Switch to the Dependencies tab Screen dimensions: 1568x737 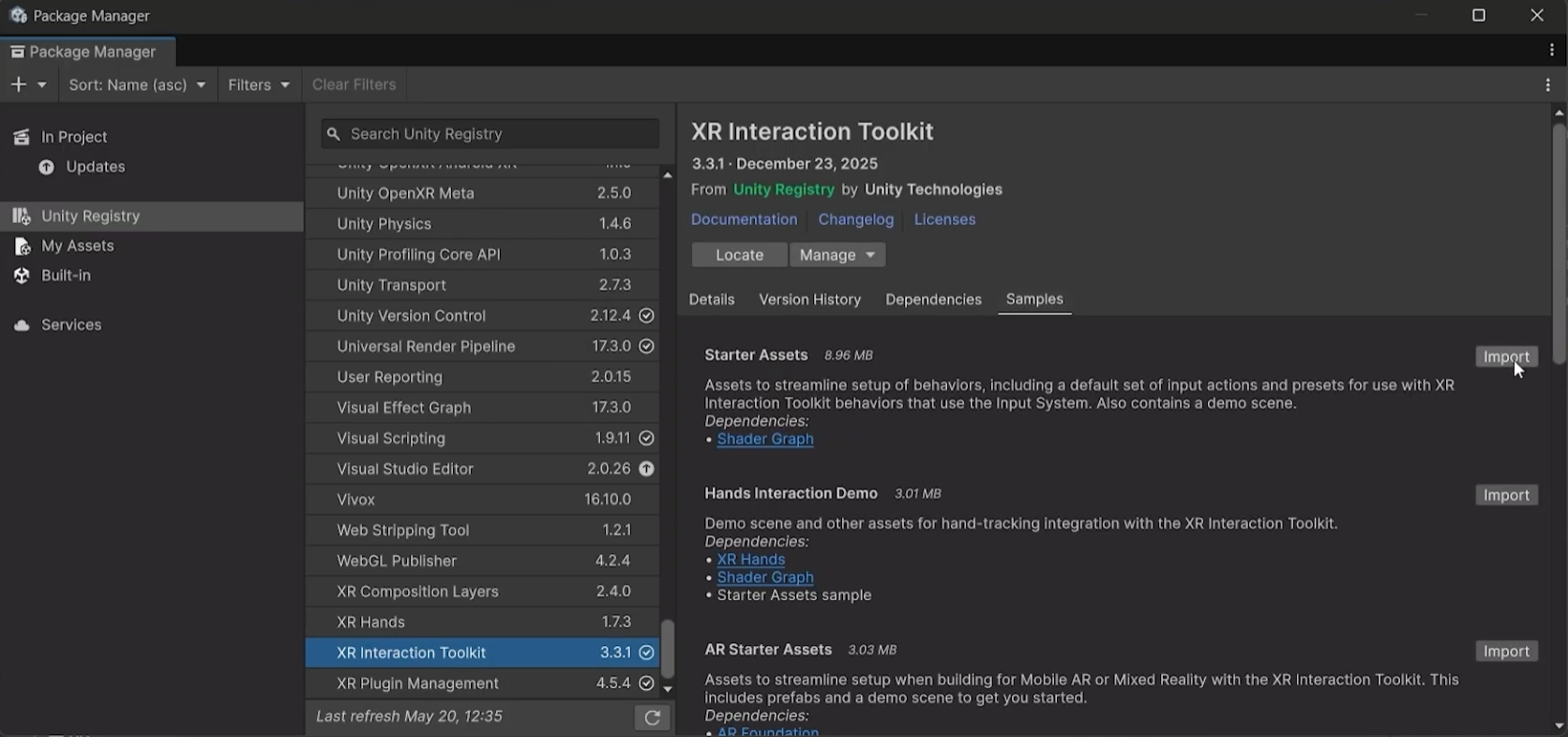coord(933,300)
